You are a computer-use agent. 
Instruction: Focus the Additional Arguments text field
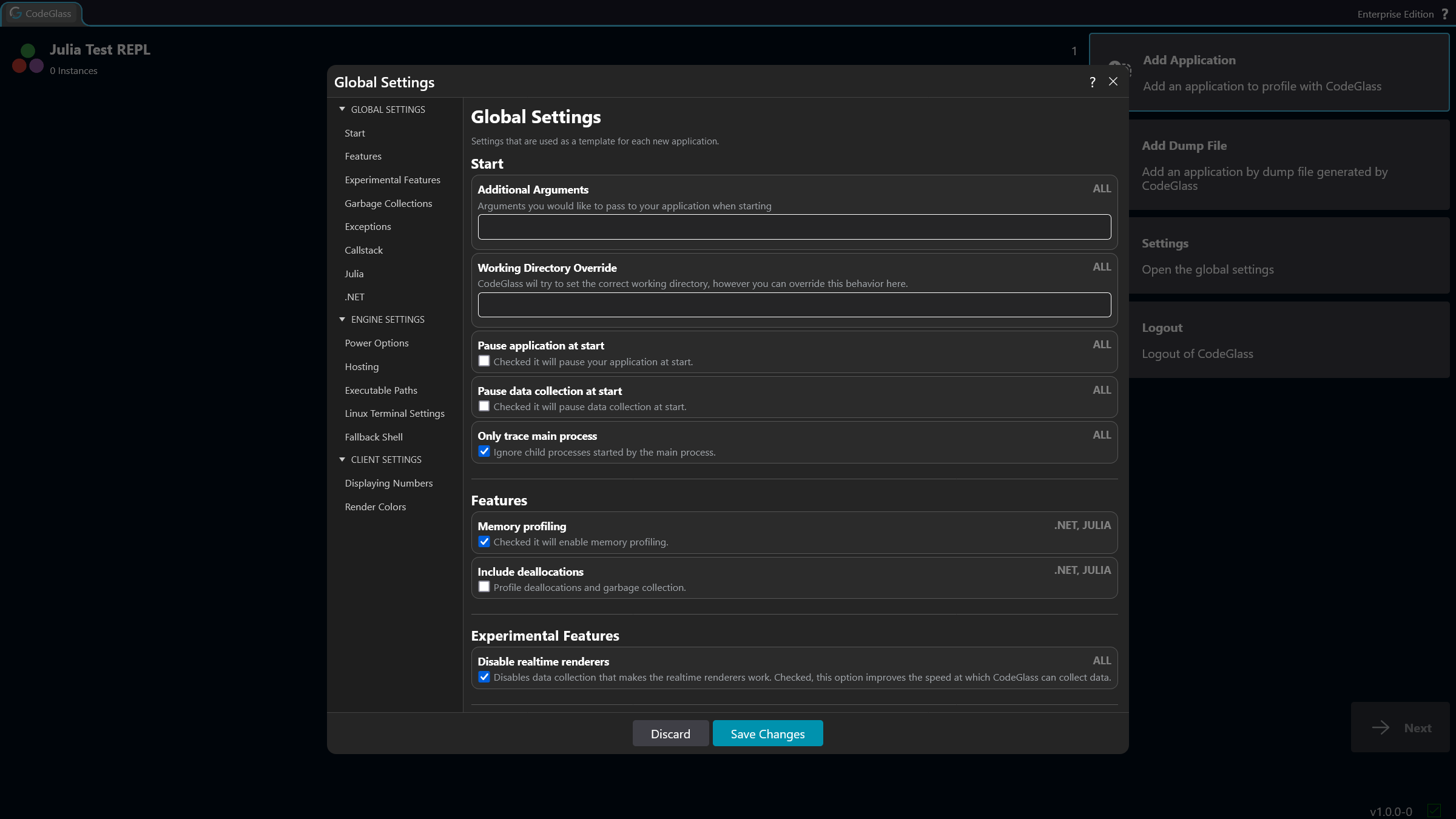(x=794, y=227)
